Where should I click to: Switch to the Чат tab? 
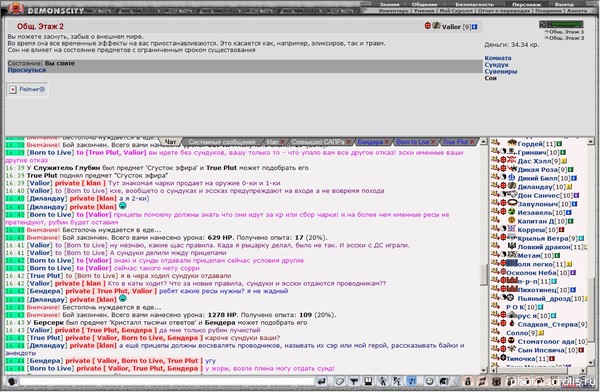click(170, 142)
